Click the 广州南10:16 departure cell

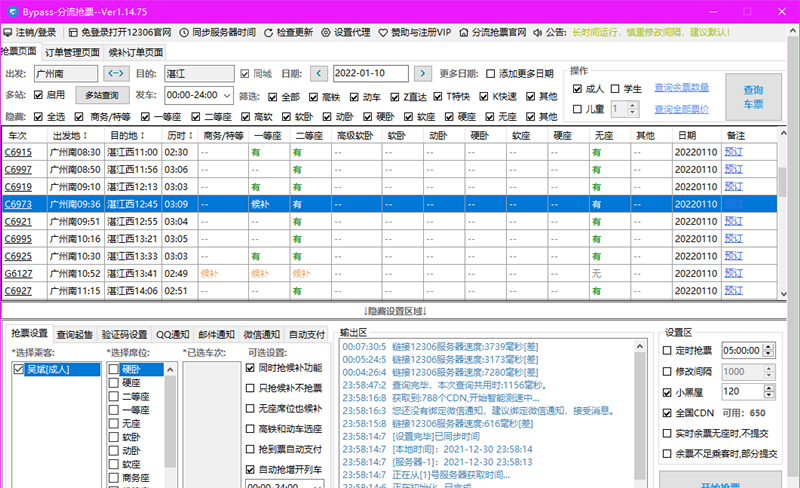tap(76, 239)
